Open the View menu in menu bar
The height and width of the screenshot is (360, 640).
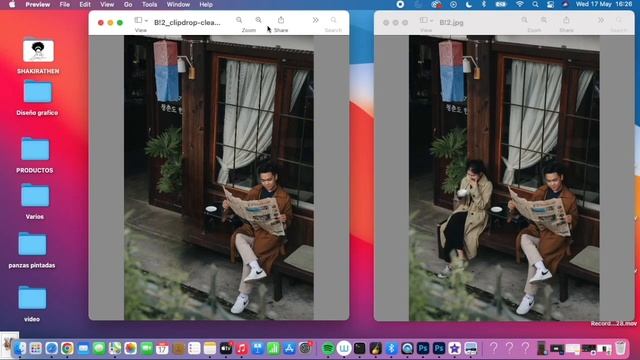[x=107, y=4]
